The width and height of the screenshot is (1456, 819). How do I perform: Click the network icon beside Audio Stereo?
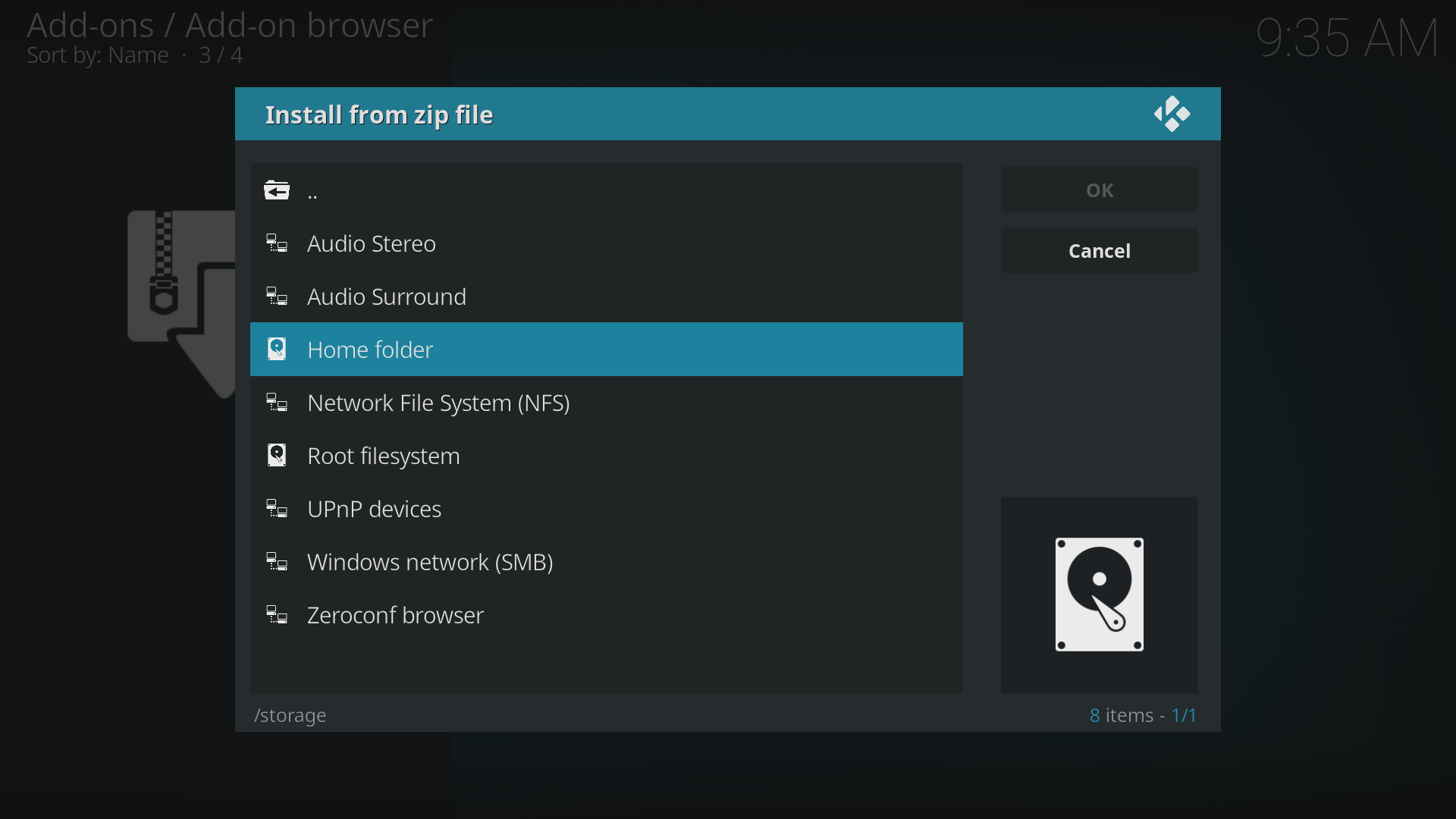click(277, 243)
